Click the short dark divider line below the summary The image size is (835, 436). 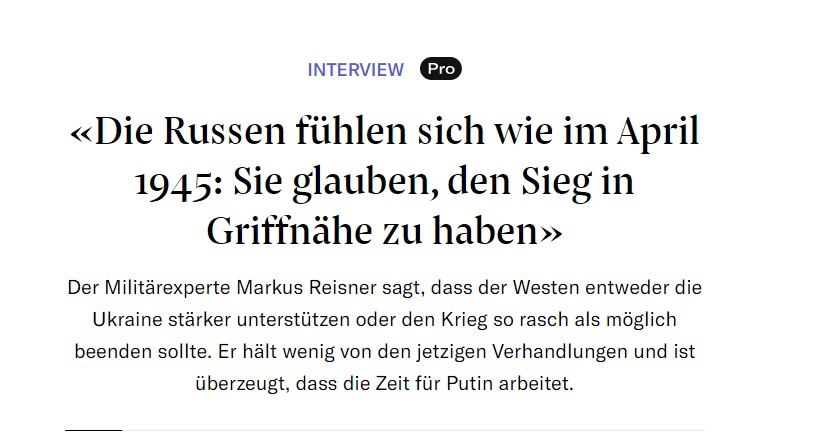coord(93,431)
